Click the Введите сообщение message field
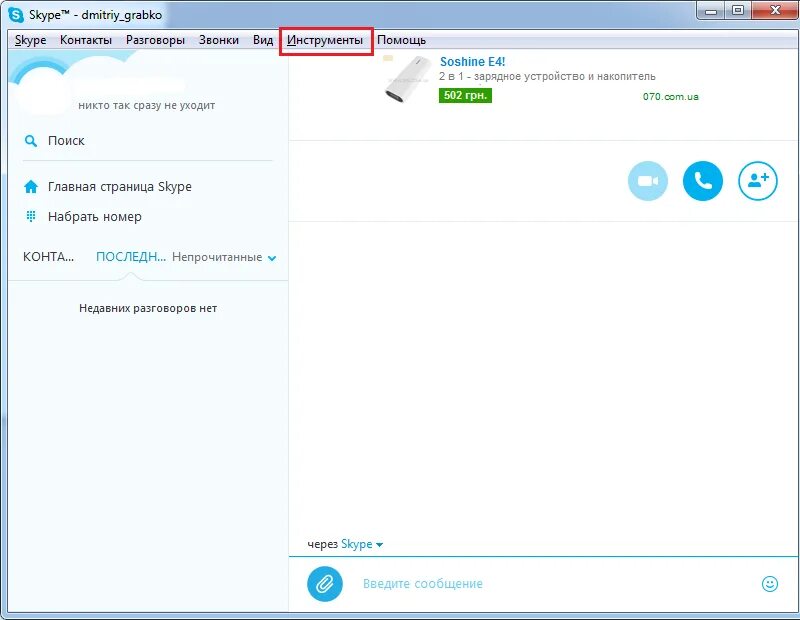This screenshot has width=800, height=620. coord(554,584)
